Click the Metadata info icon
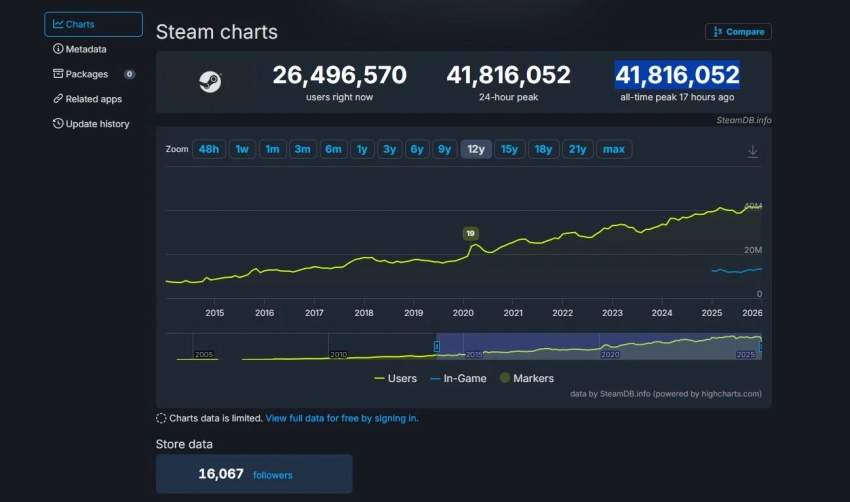 [57, 49]
